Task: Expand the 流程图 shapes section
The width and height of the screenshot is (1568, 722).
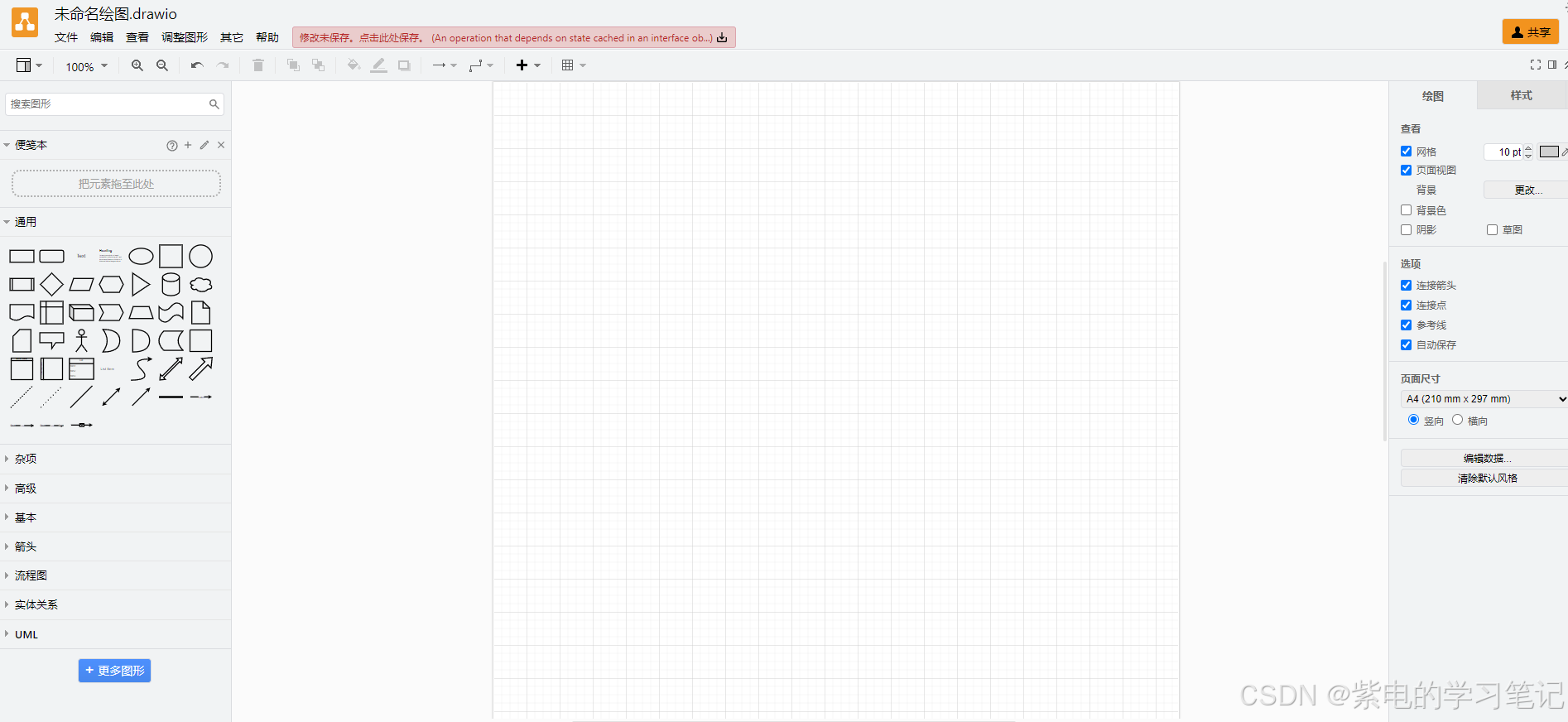Action: tap(115, 575)
